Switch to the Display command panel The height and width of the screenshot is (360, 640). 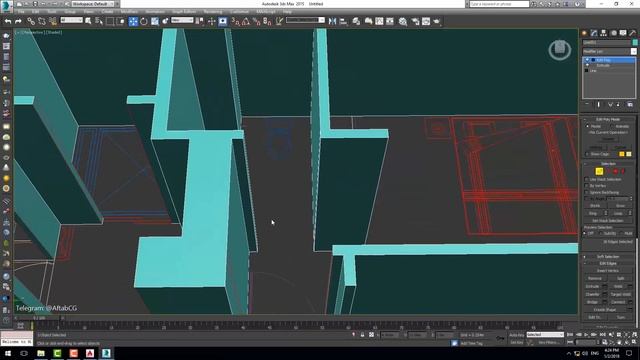623,33
